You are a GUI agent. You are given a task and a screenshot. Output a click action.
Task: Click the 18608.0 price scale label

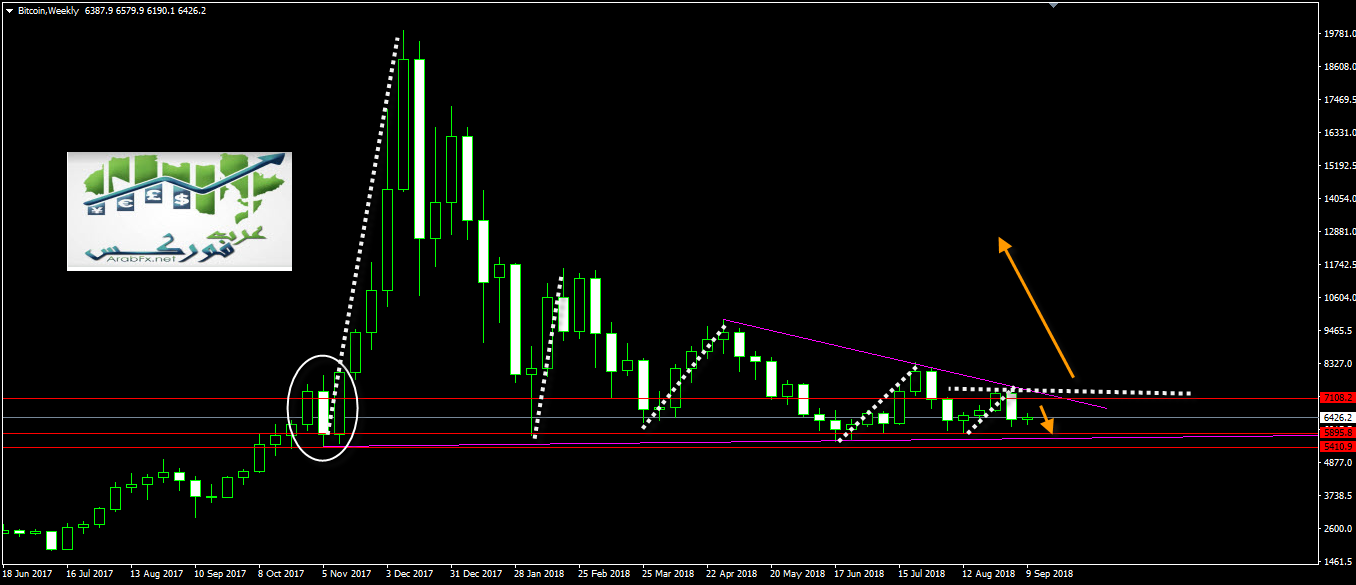point(1338,67)
